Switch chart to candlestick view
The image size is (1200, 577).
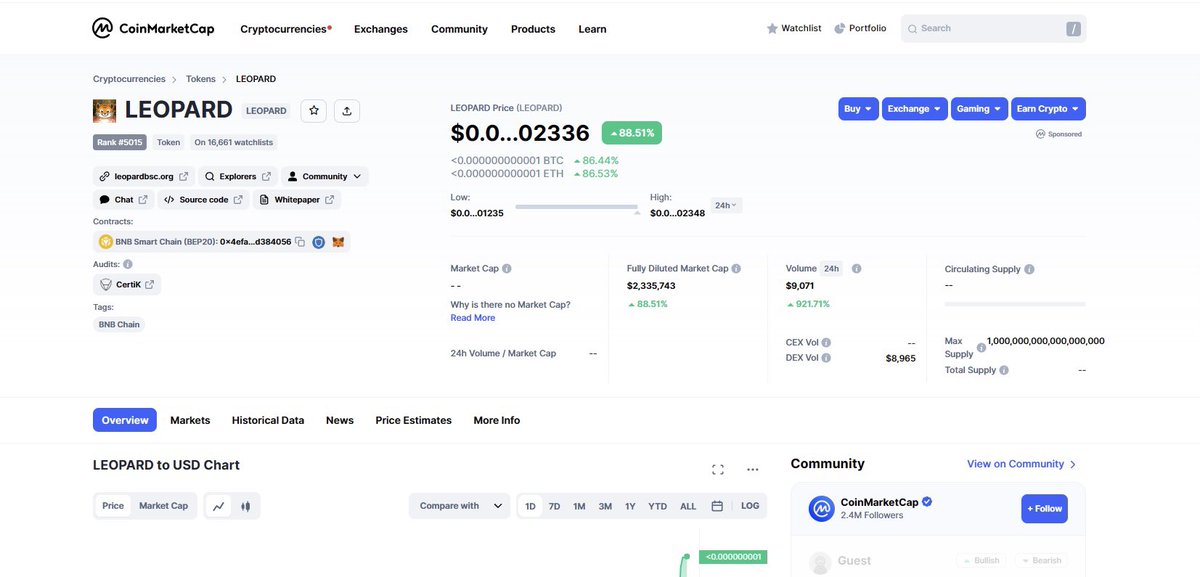tap(245, 506)
